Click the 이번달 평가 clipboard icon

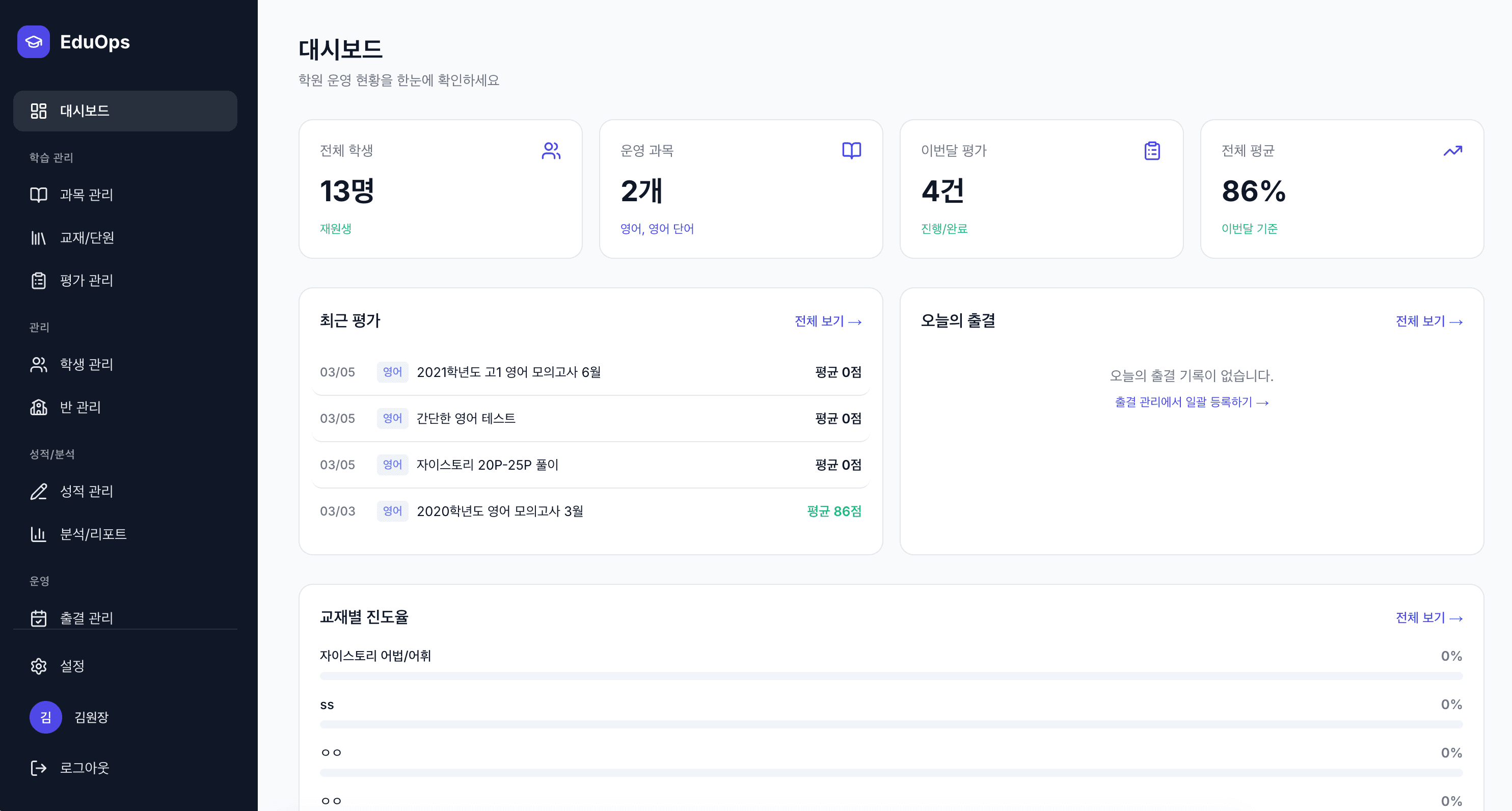[x=1152, y=151]
